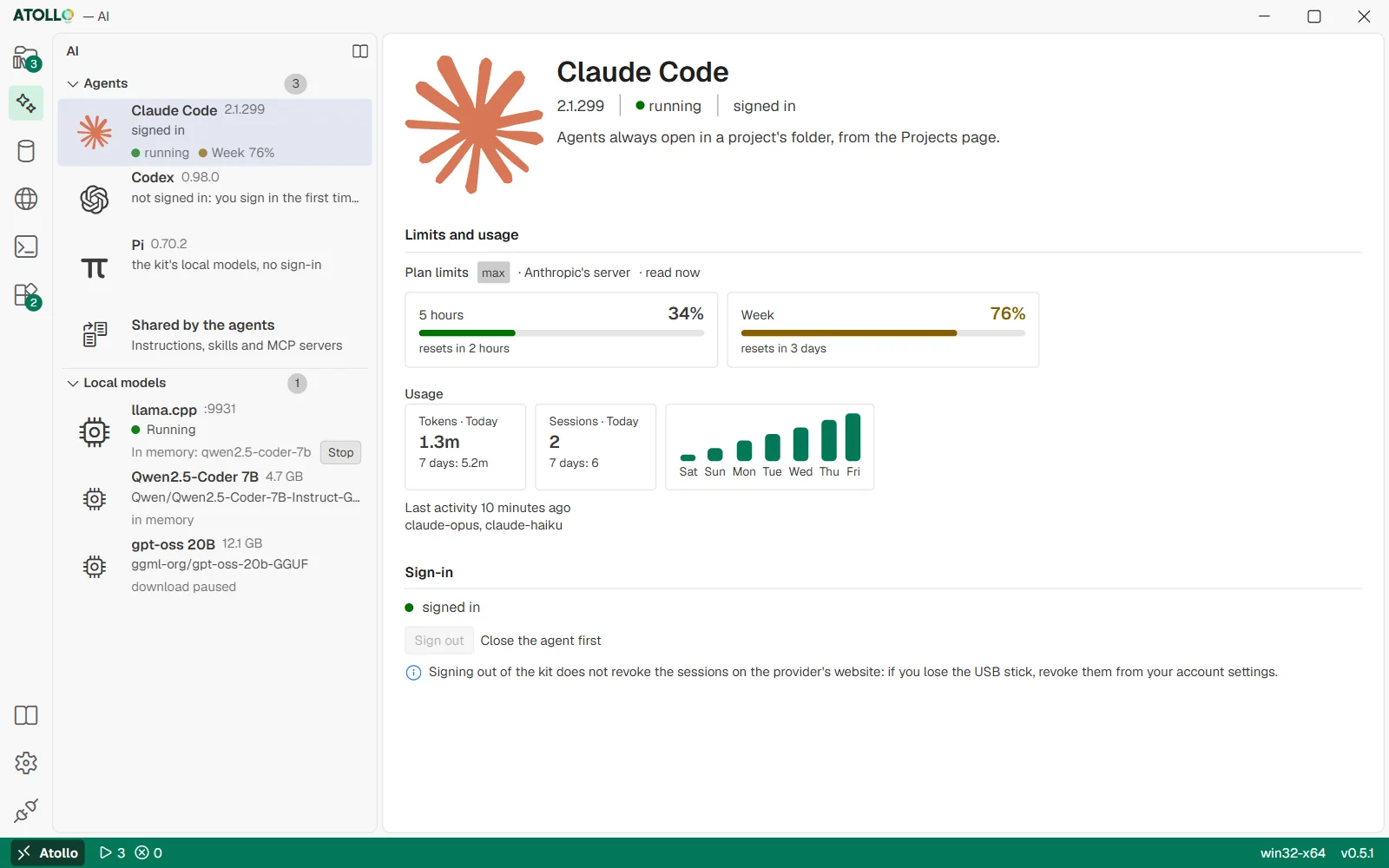The image size is (1389, 868).
Task: Click the Tokens Today usage card
Action: 465,447
